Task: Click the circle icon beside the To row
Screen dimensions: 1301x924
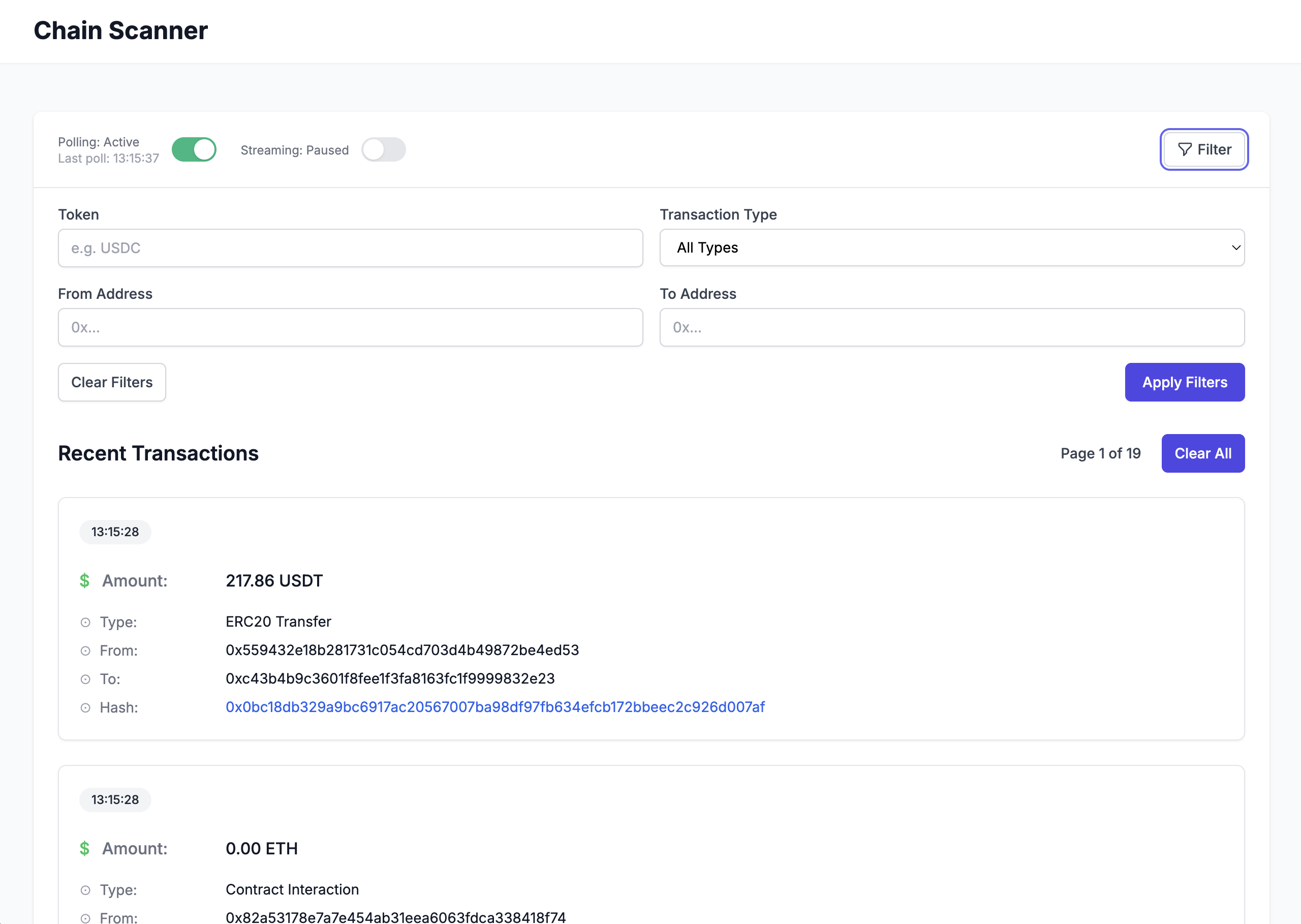Action: click(85, 679)
